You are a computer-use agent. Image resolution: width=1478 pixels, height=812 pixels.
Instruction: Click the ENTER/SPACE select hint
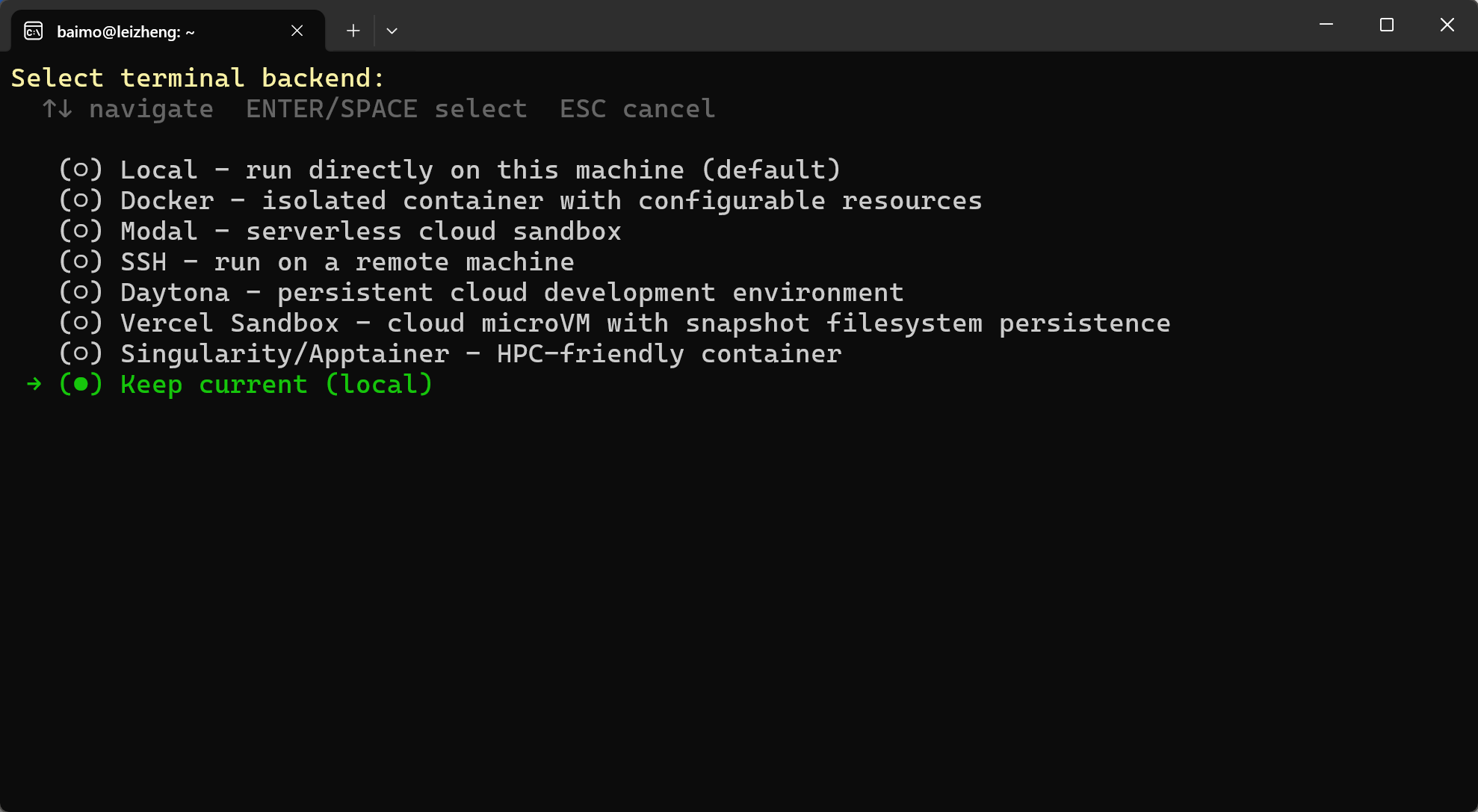pyautogui.click(x=386, y=109)
